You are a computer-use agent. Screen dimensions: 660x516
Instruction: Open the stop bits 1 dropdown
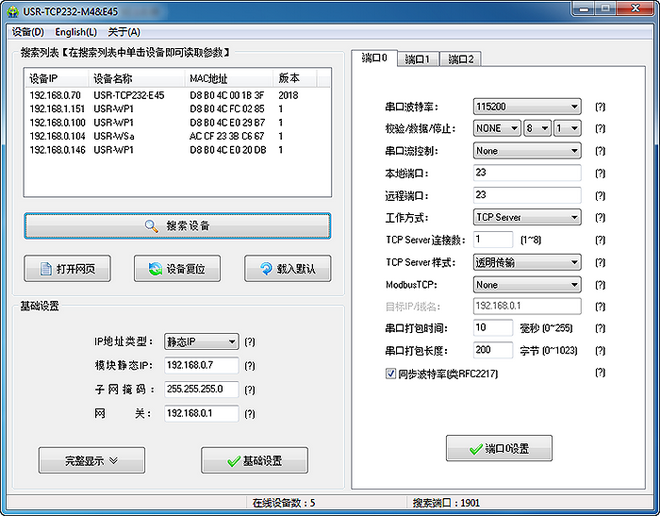[567, 128]
